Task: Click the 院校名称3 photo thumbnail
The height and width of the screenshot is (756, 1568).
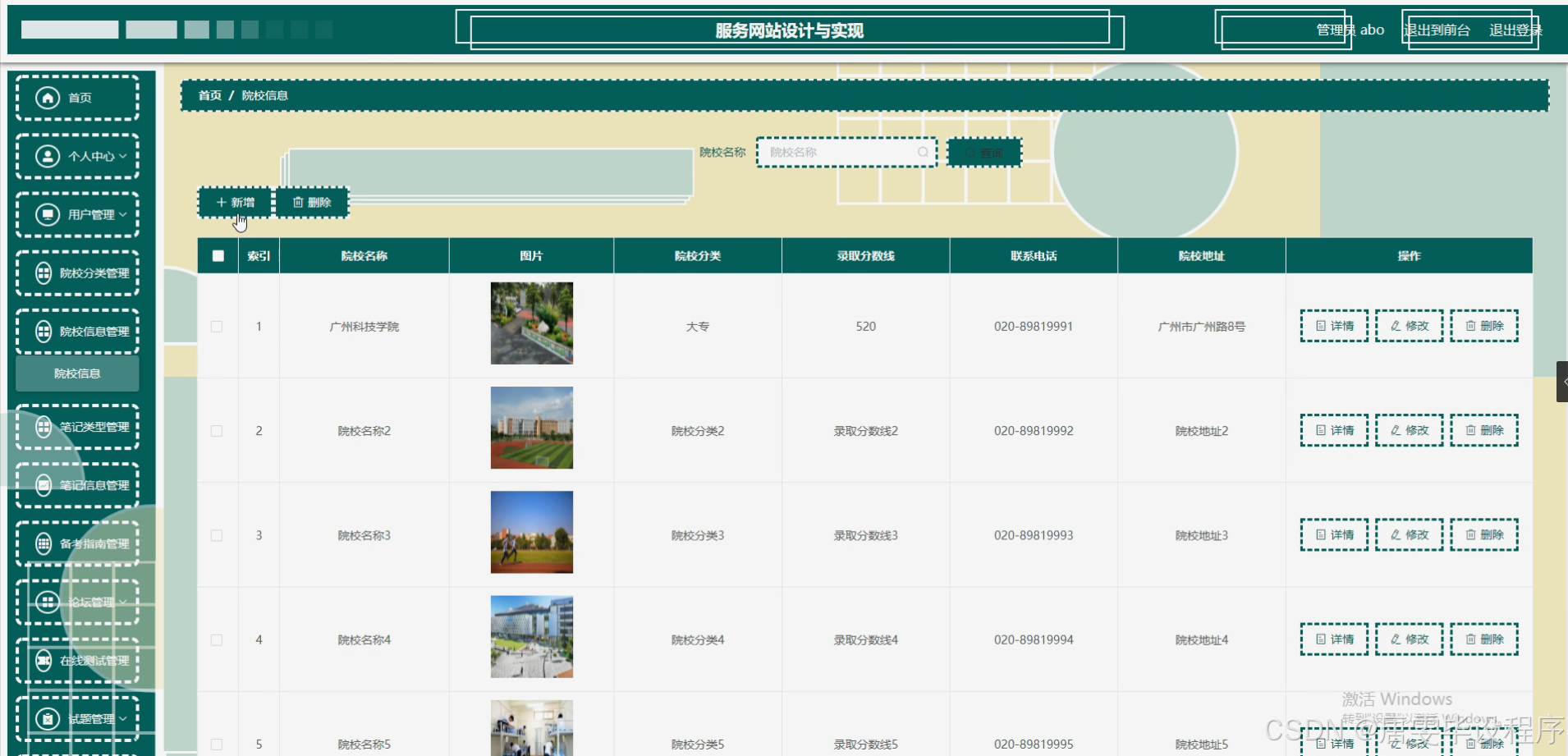Action: (x=532, y=532)
